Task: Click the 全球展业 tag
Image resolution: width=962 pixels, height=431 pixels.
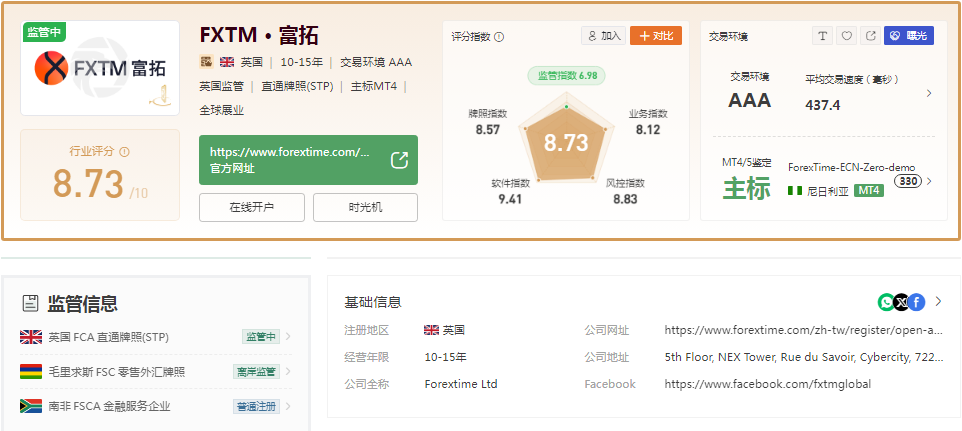Action: coord(221,110)
